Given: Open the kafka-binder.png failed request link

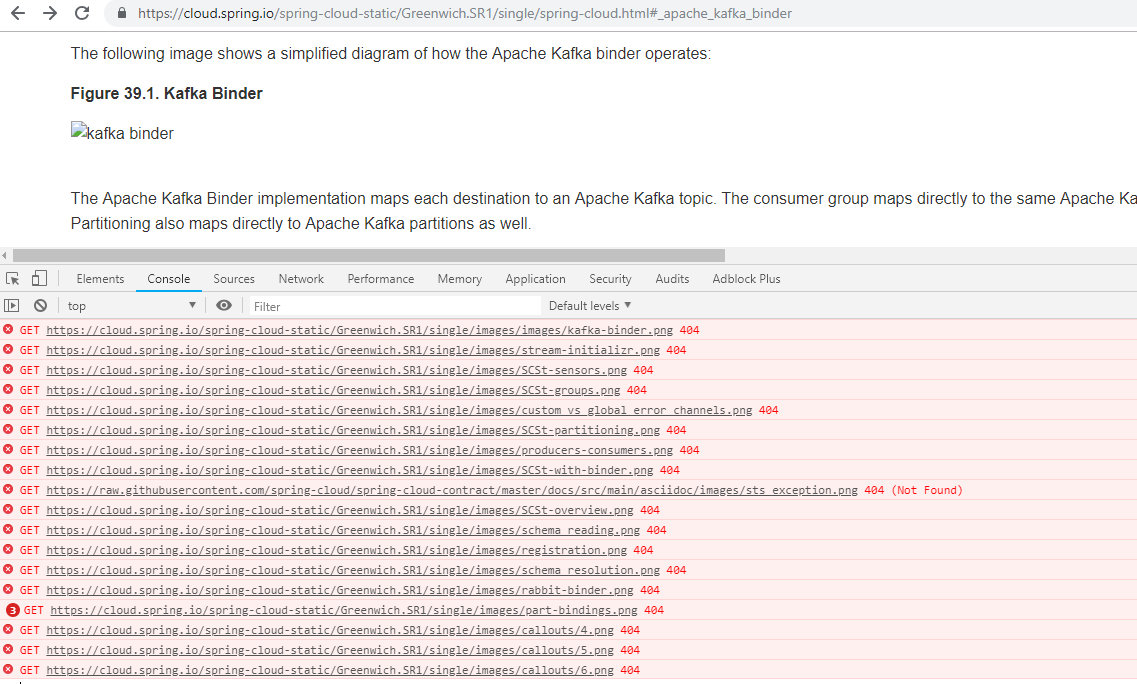Looking at the screenshot, I should coord(360,330).
